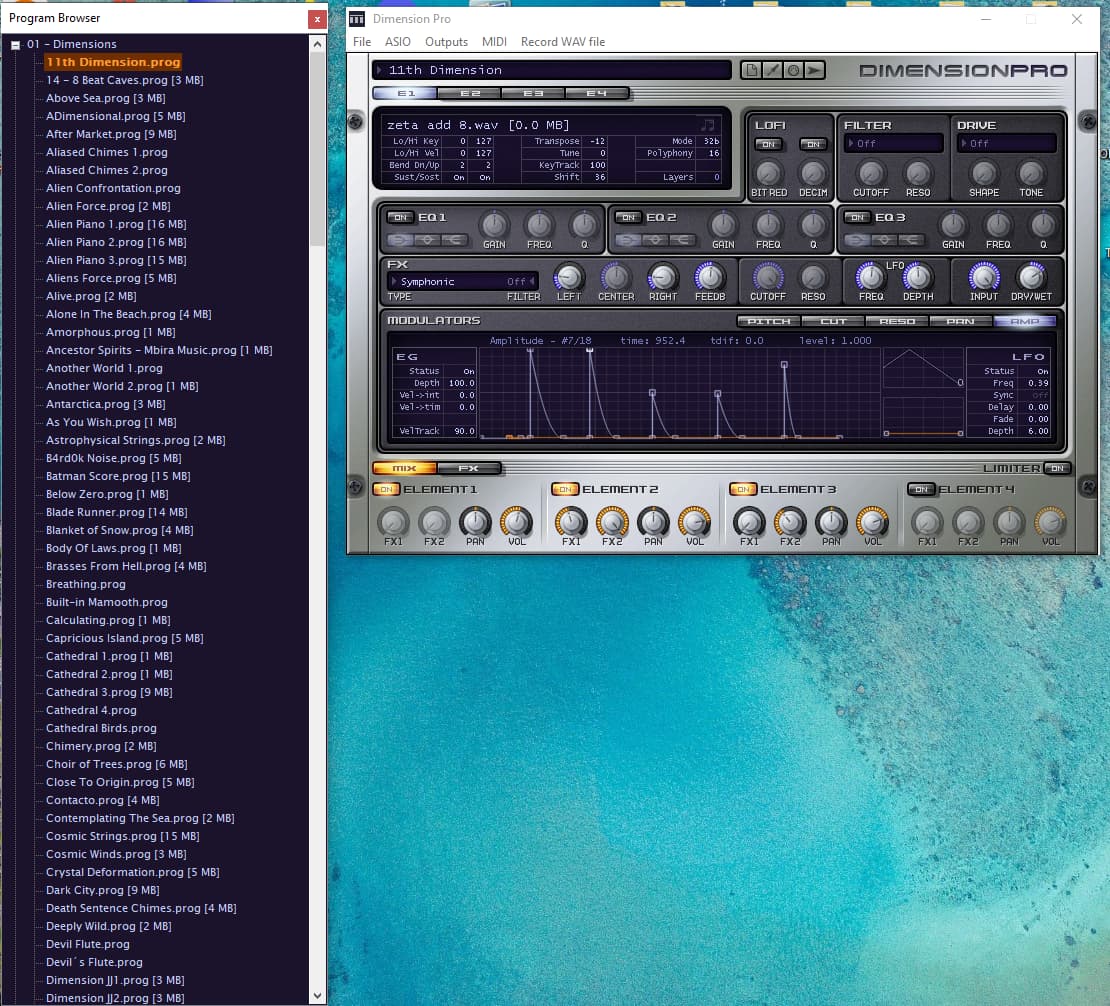Click Dimension Pro window title icon

coord(357,19)
